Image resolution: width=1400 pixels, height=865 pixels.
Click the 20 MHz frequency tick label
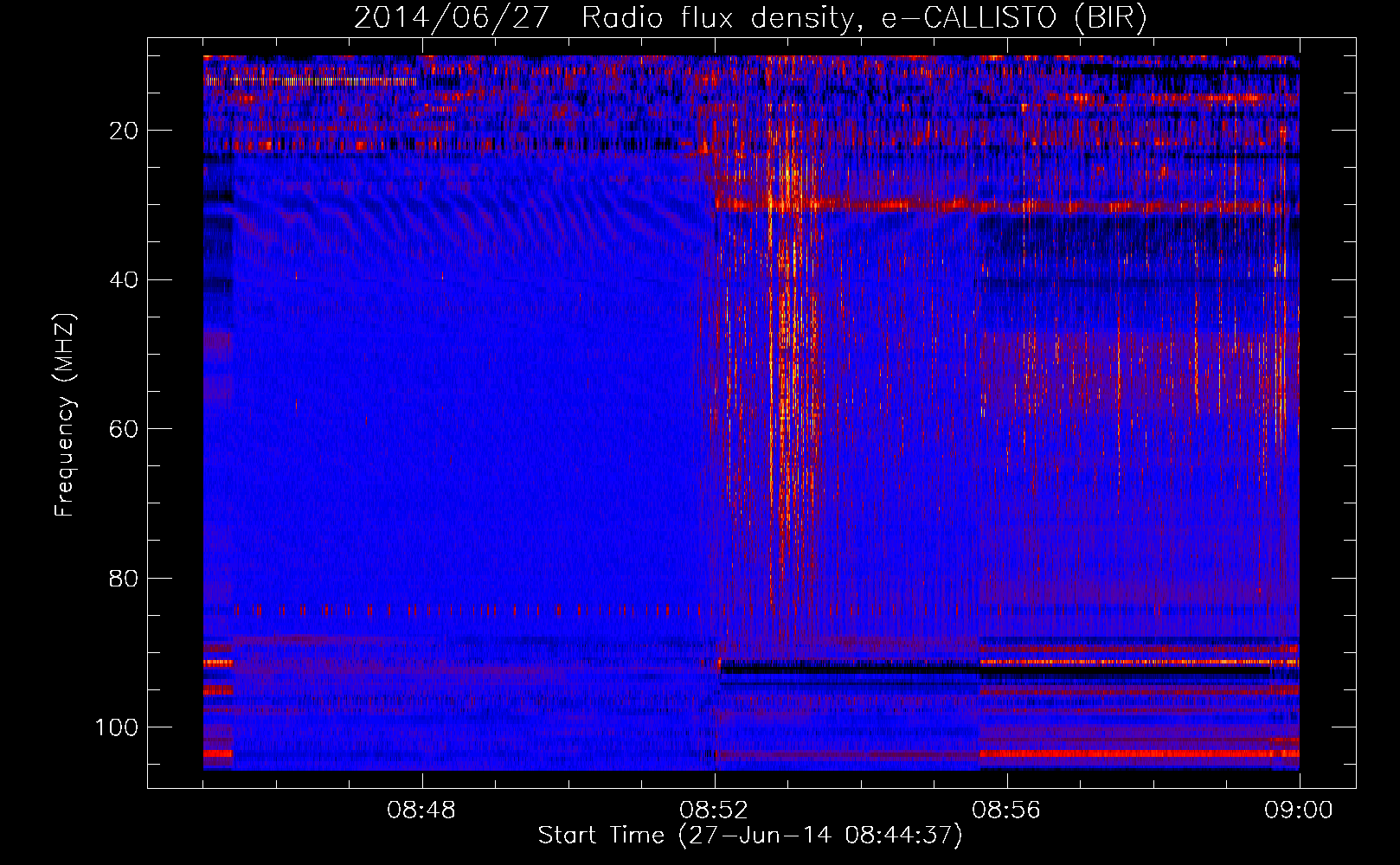[124, 131]
